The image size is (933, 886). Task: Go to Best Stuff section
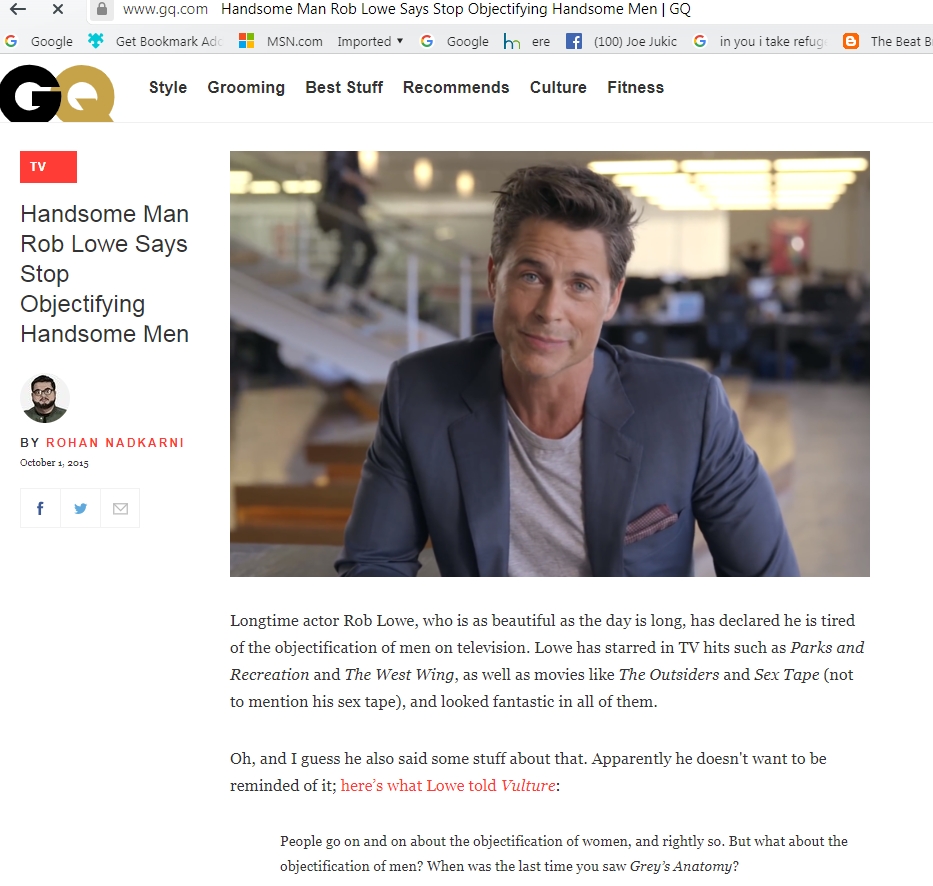[344, 88]
